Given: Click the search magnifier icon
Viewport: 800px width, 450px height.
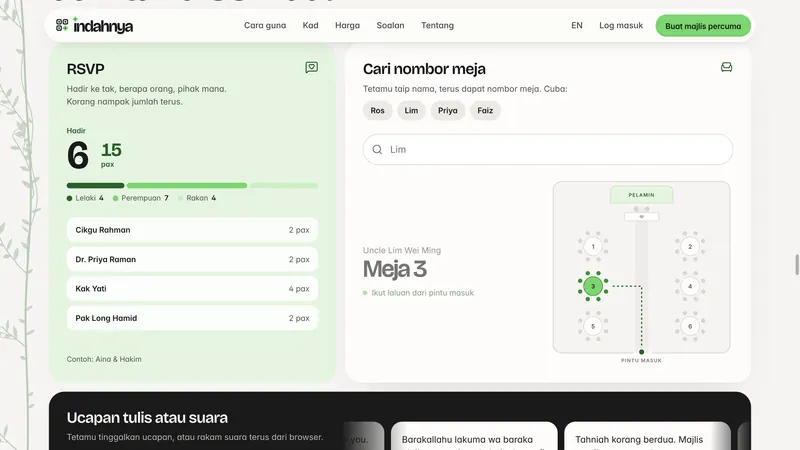Looking at the screenshot, I should click(377, 149).
